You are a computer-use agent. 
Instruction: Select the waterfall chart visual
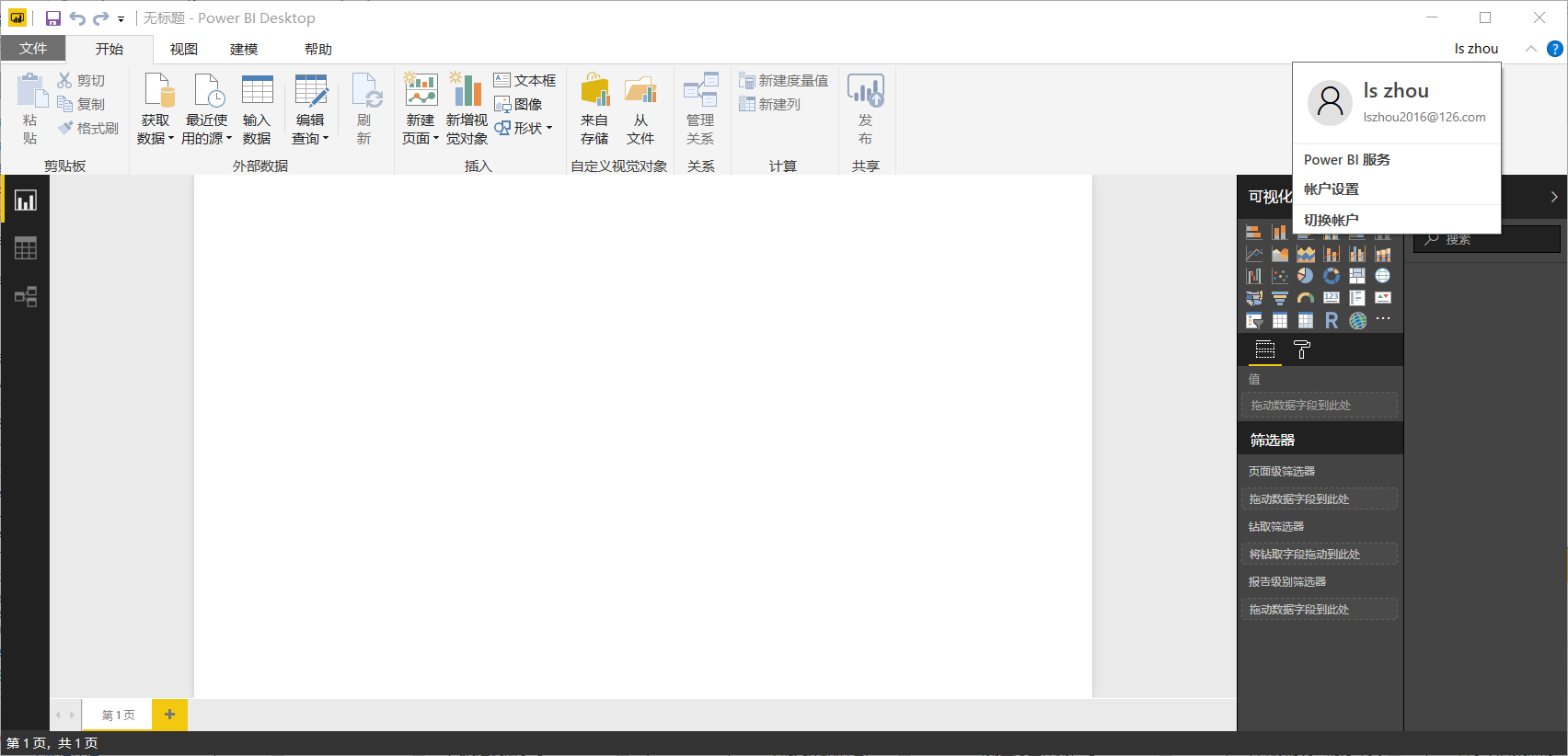pos(1254,276)
